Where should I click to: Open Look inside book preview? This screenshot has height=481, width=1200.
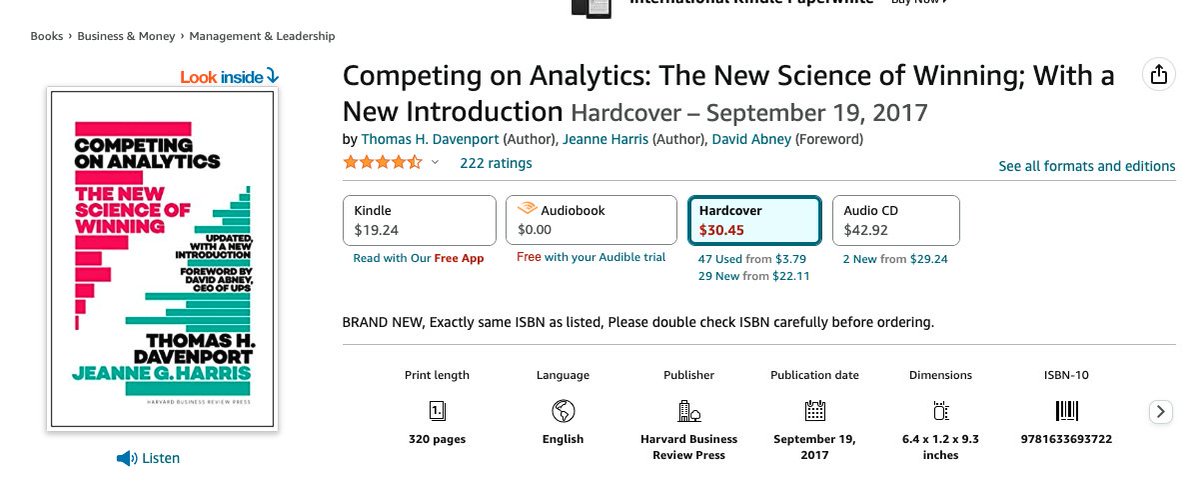(x=230, y=76)
